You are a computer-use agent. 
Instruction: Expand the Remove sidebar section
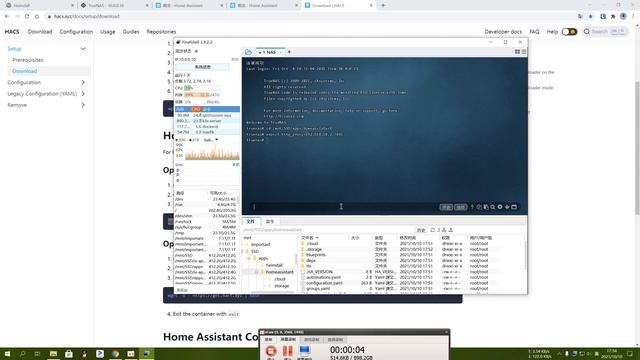click(83, 105)
